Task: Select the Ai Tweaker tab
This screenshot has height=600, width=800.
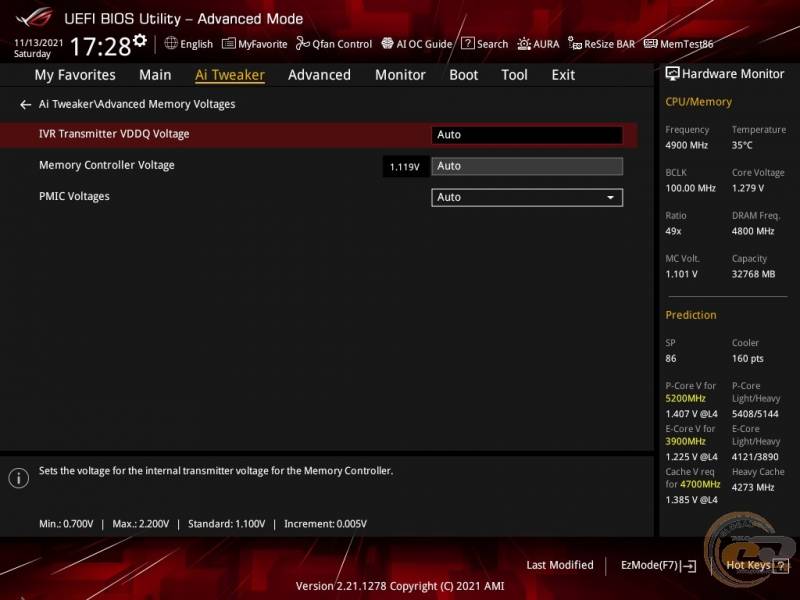Action: pyautogui.click(x=230, y=75)
